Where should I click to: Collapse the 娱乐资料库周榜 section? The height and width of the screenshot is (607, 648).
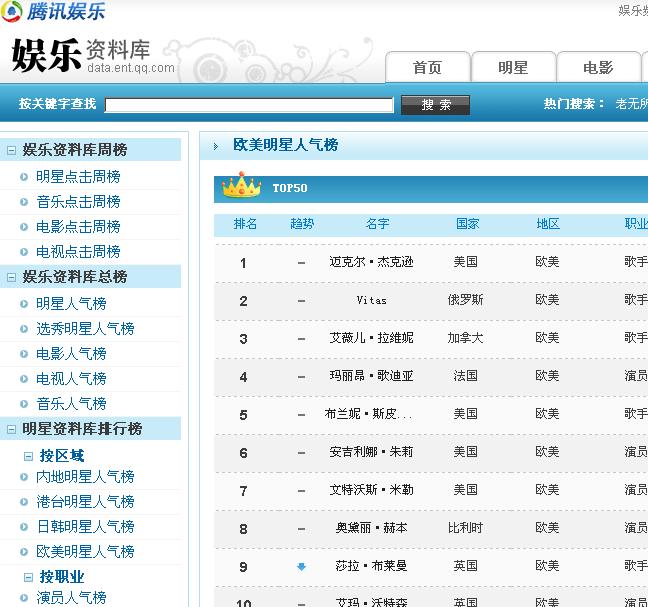pos(12,150)
